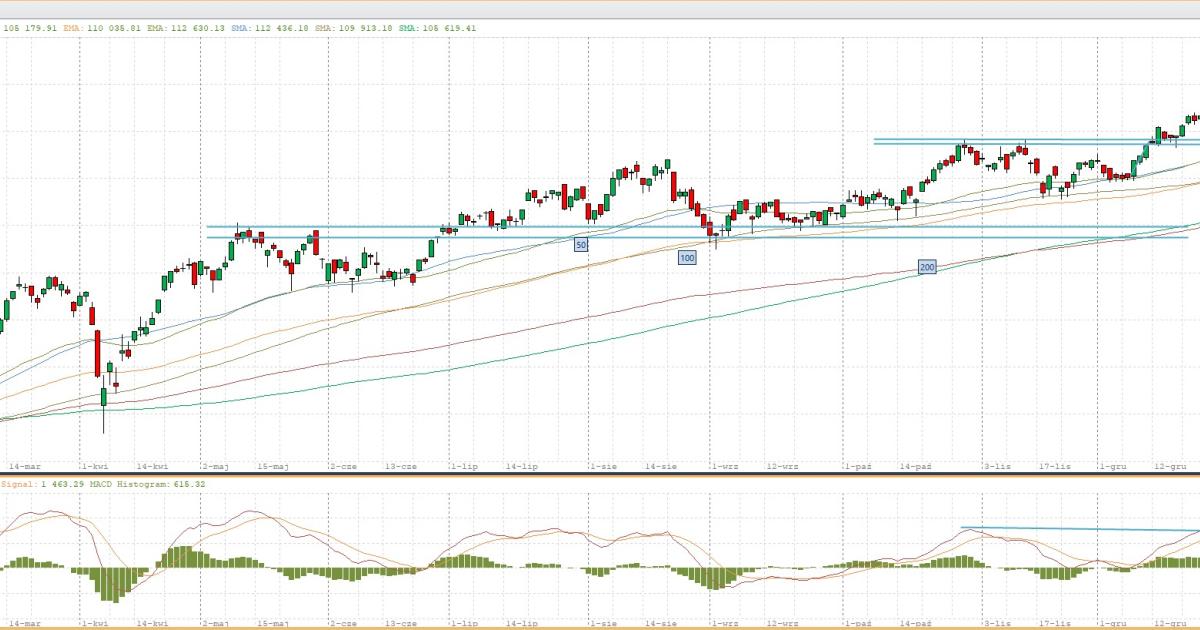Select the blue trendline on MACD panel
The height and width of the screenshot is (630, 1200).
[x=1080, y=529]
